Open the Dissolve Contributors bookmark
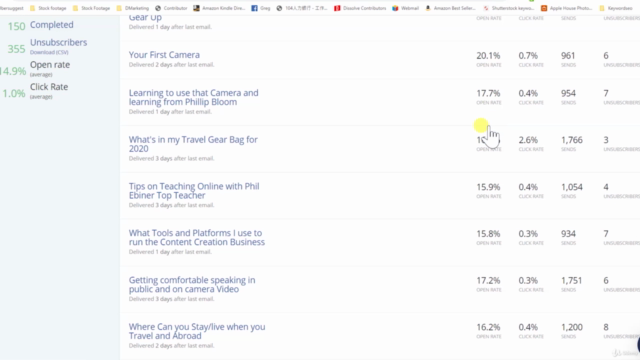640x360 pixels. pyautogui.click(x=360, y=8)
